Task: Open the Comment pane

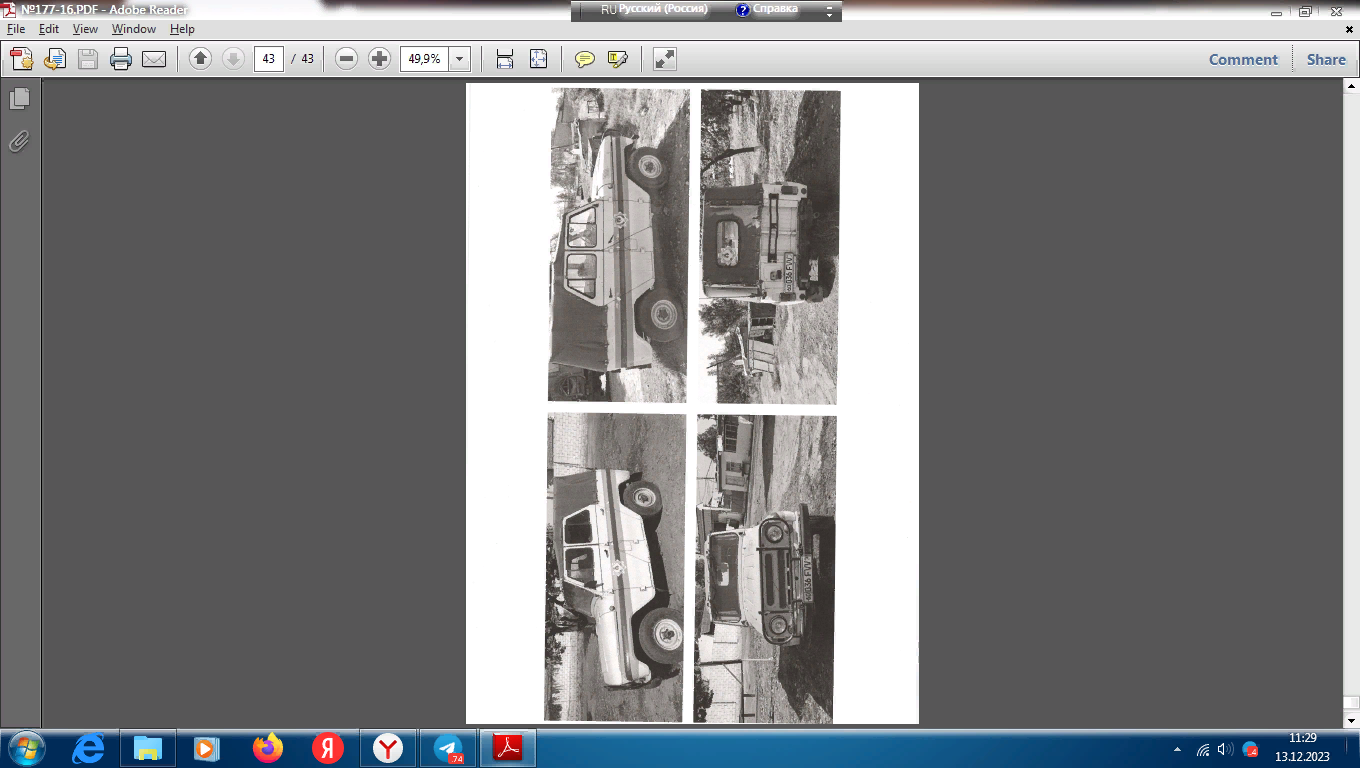Action: [x=1243, y=59]
